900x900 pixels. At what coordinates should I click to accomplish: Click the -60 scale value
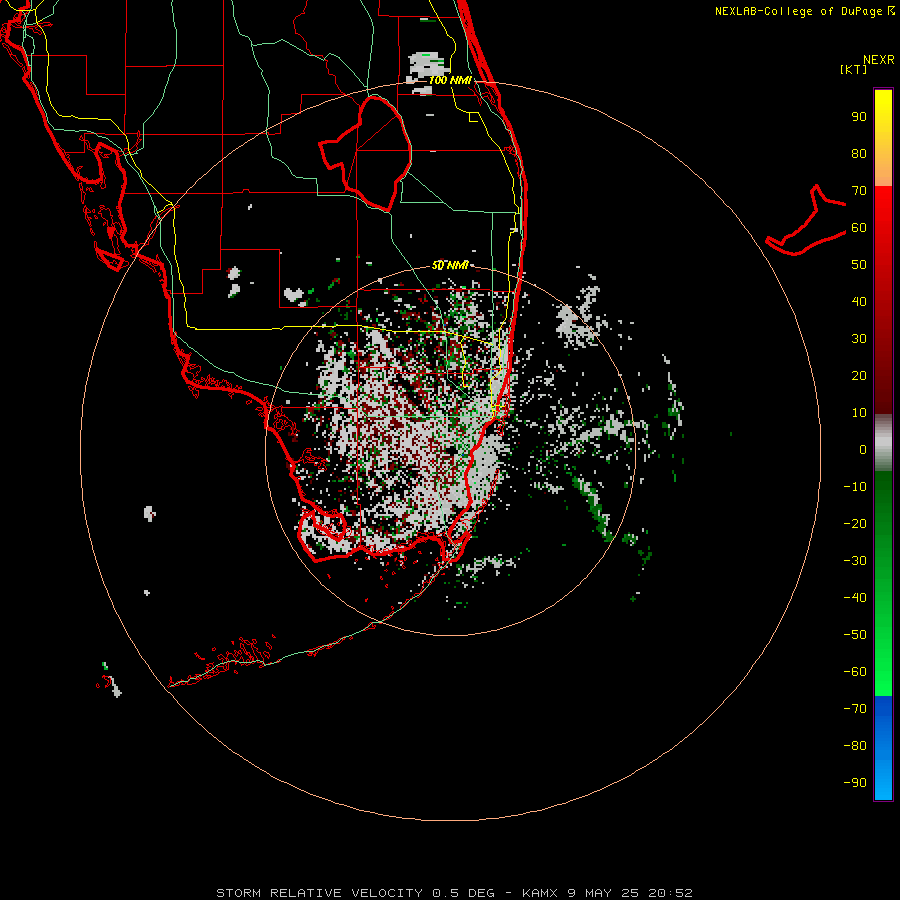[x=855, y=672]
